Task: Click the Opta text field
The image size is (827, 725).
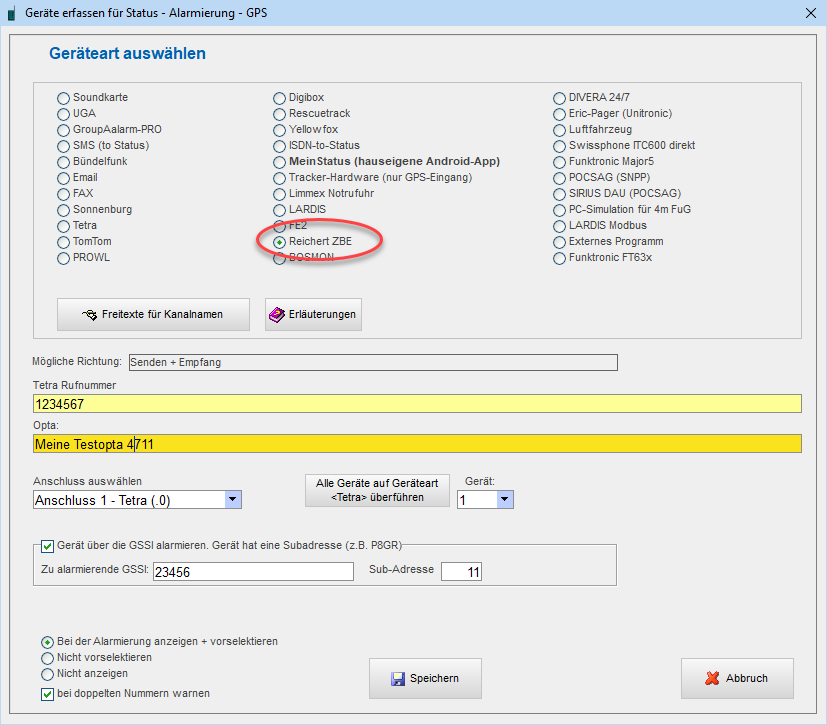Action: (x=417, y=443)
